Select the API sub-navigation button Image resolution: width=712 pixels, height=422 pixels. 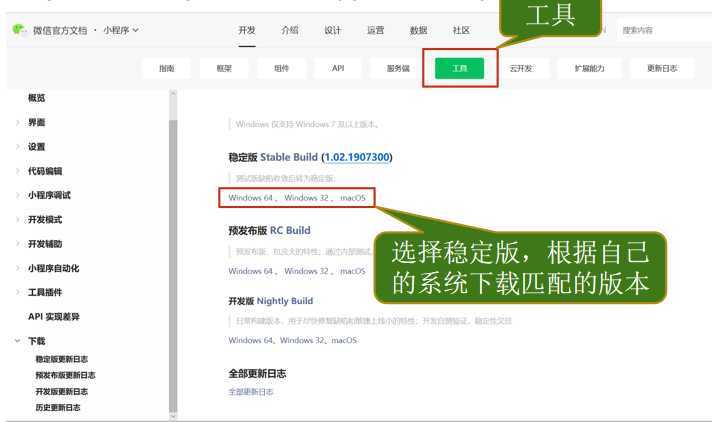[338, 68]
